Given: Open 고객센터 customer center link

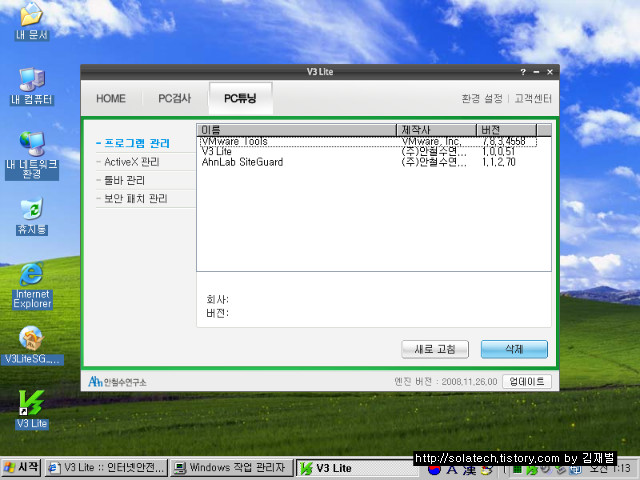Looking at the screenshot, I should (533, 98).
